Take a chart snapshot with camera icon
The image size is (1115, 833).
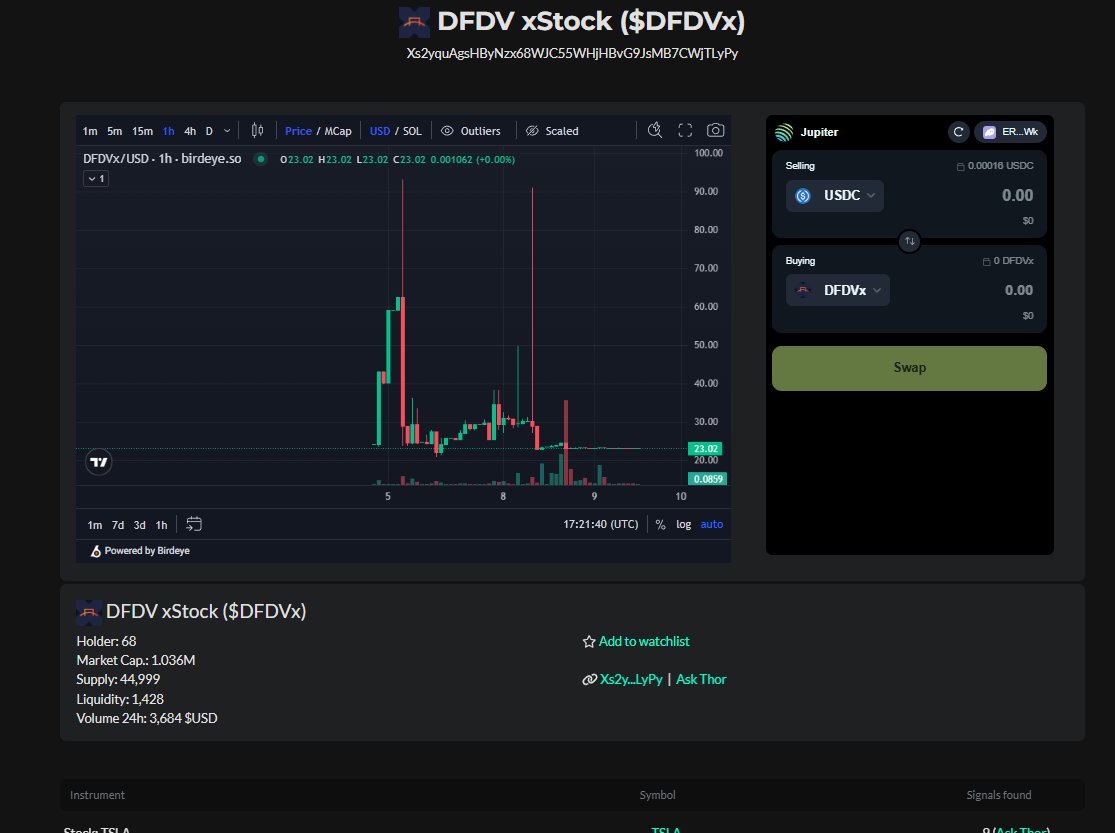tap(715, 130)
